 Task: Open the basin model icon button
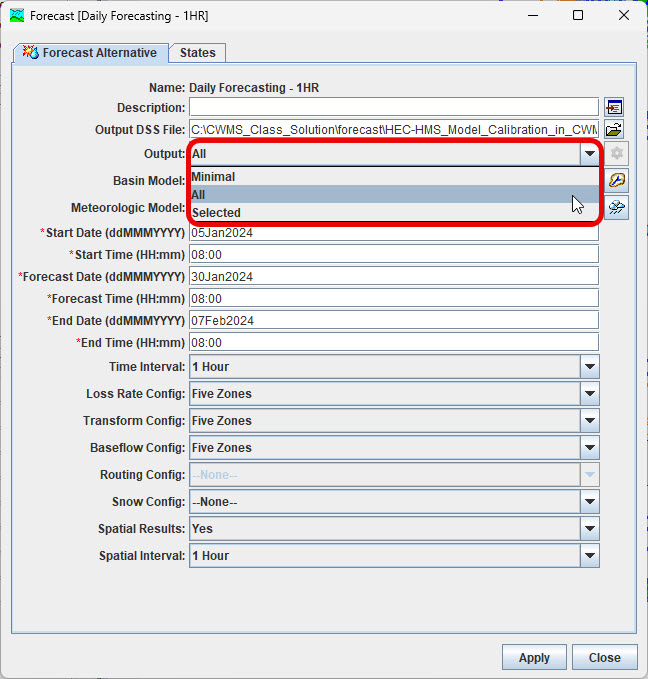click(x=617, y=180)
